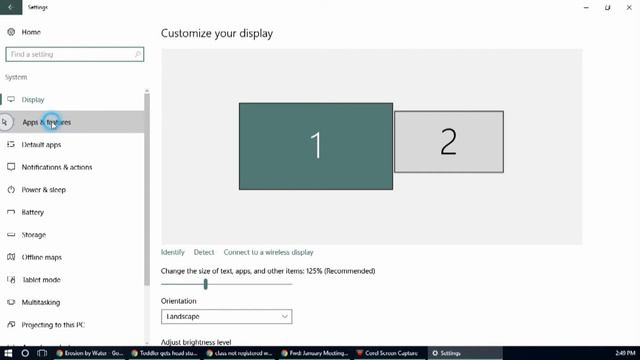
Task: Click the Projecting to this PC icon
Action: [x=11, y=324]
